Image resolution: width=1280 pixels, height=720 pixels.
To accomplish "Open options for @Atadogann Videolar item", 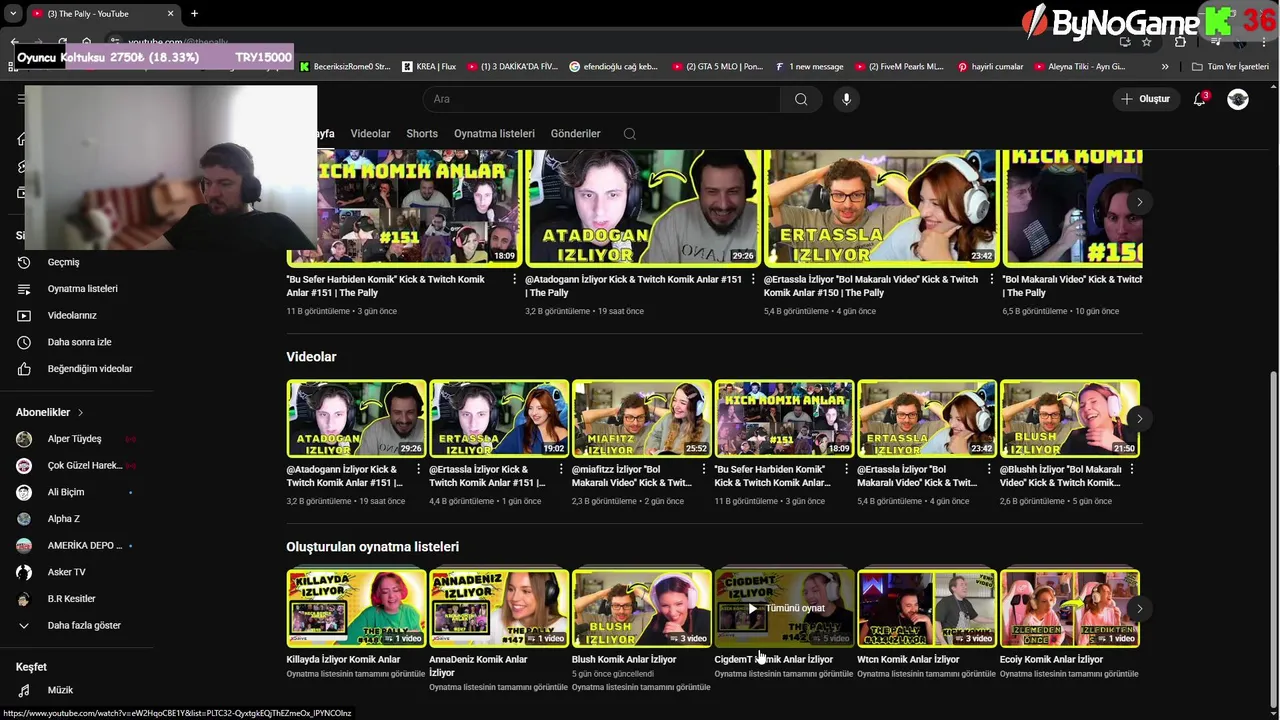I will coord(418,470).
